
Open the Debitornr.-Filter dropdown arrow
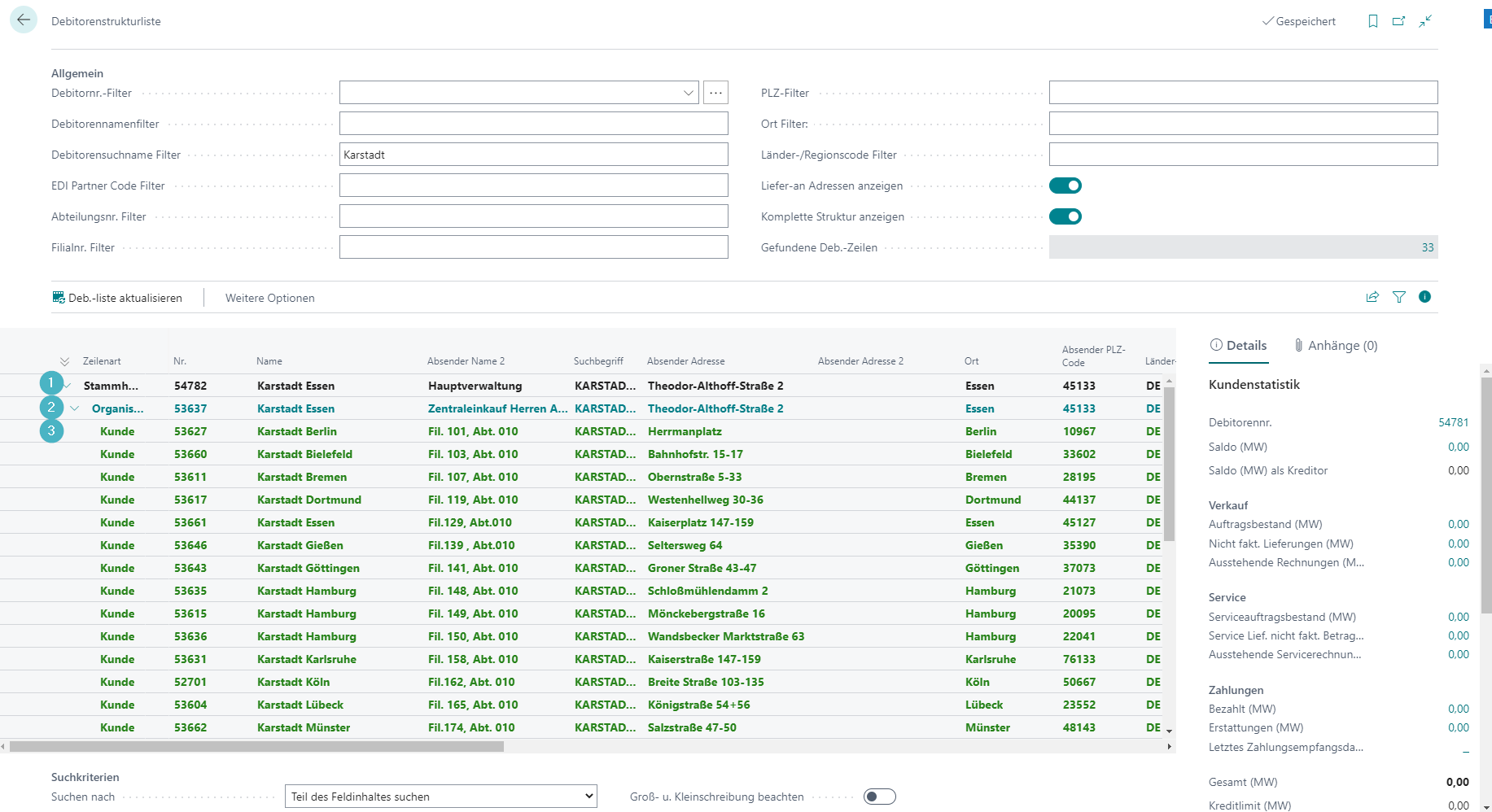tap(689, 93)
